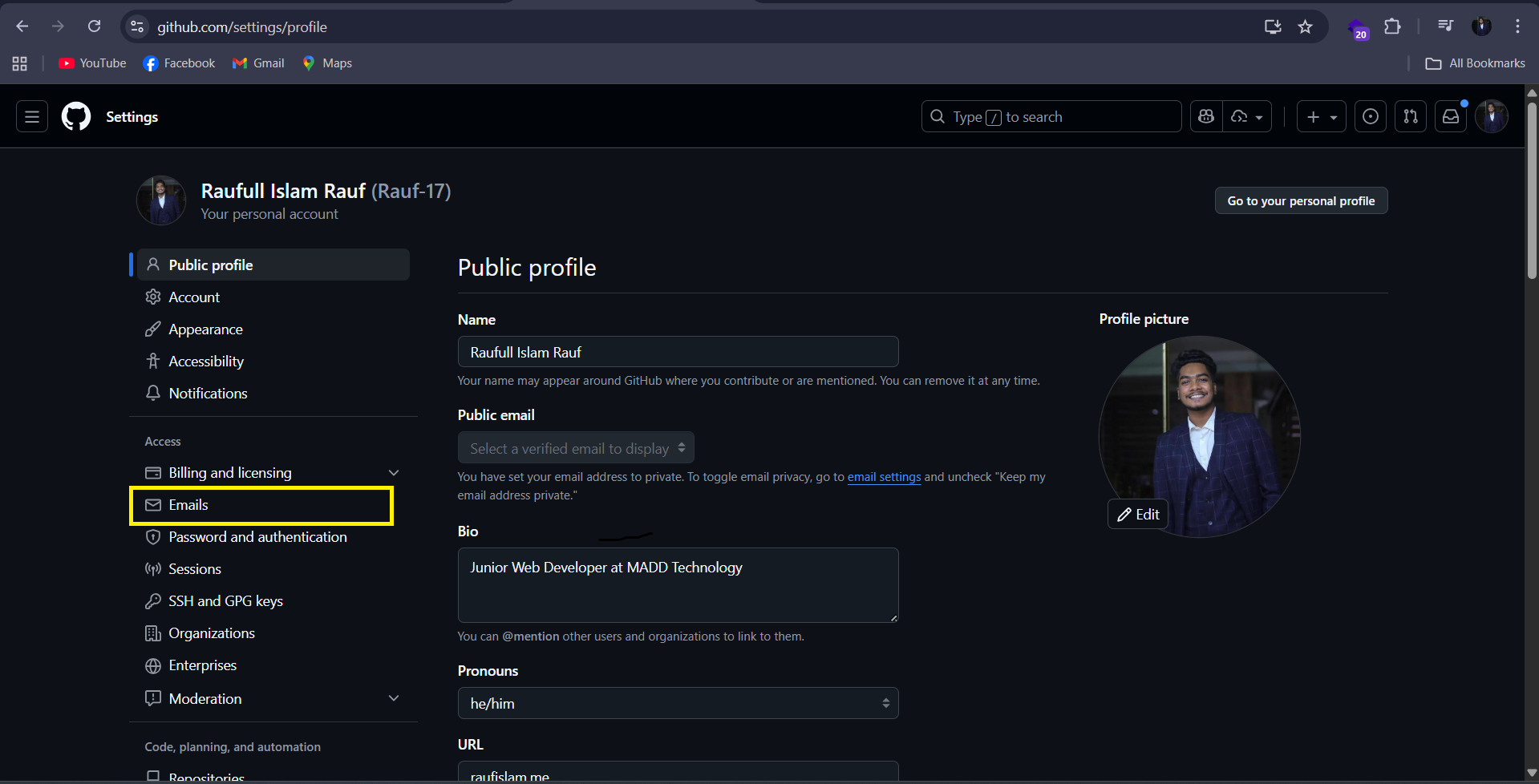Open SSH and GPG keys settings
This screenshot has height=784, width=1539.
tap(225, 601)
